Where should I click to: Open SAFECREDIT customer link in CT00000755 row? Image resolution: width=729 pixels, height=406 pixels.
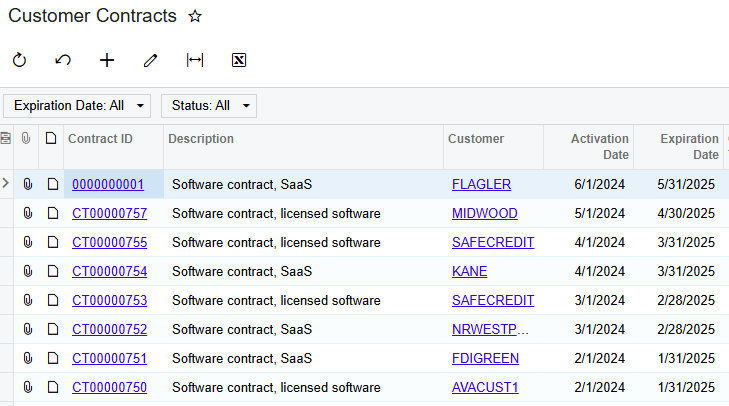coord(493,242)
